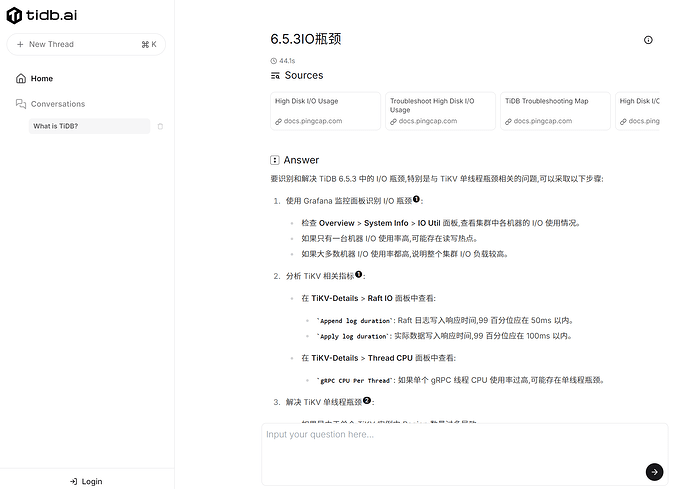This screenshot has height=489, width=690.
Task: Open the 'What is TiDB?' conversation
Action: coord(89,126)
